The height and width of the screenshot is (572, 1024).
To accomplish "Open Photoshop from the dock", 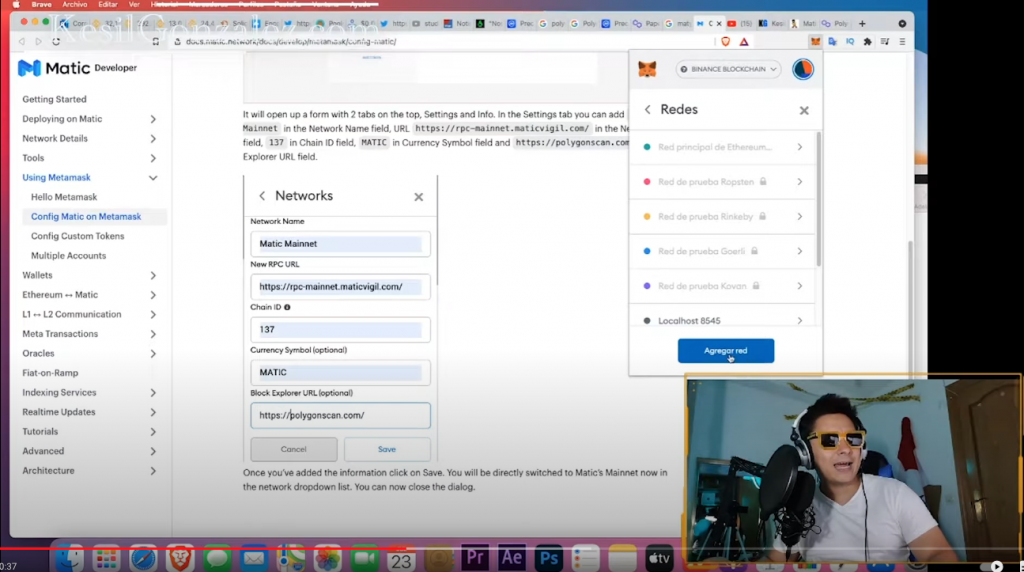I will tap(548, 558).
